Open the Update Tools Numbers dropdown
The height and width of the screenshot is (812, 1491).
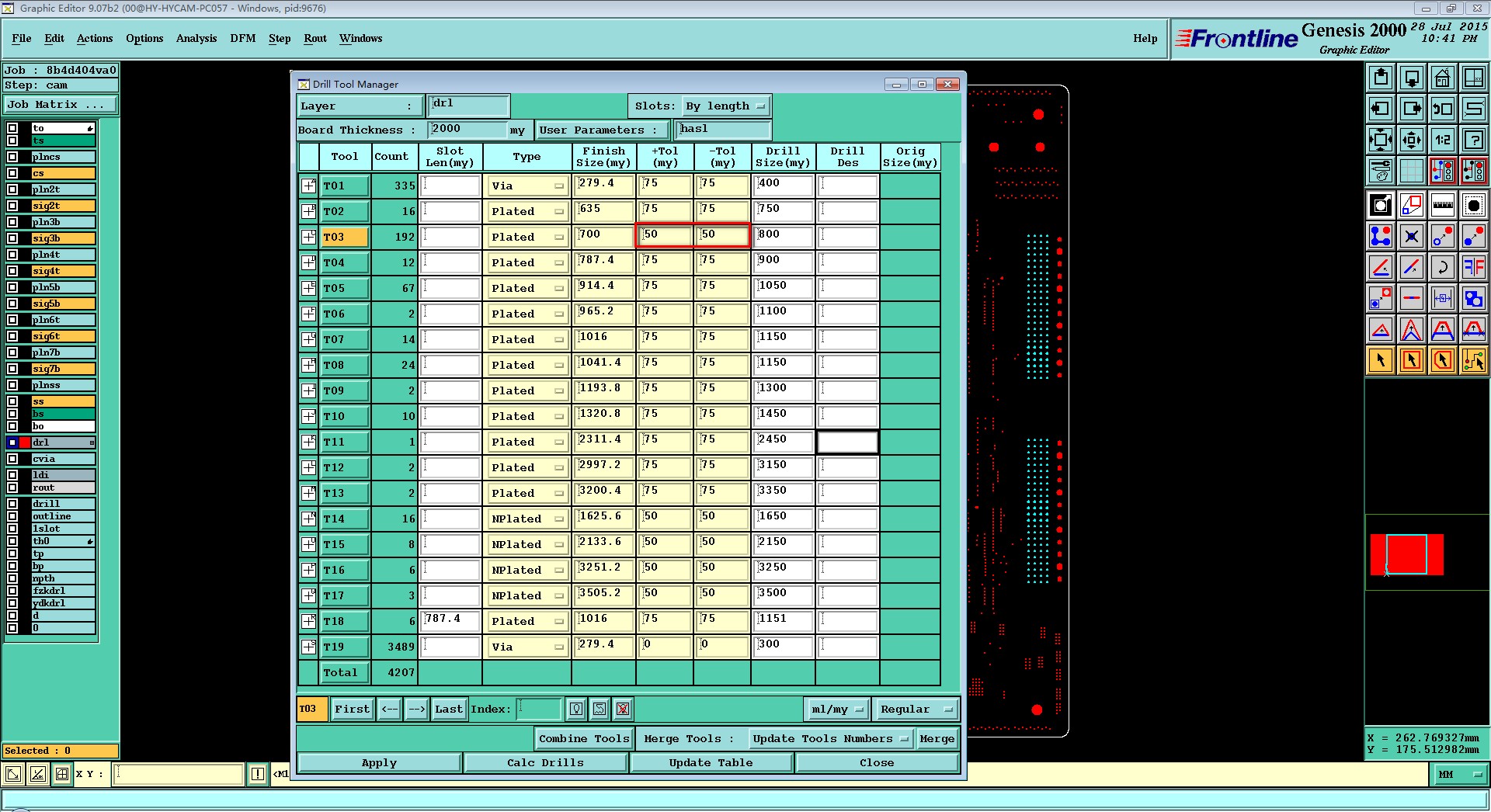829,739
